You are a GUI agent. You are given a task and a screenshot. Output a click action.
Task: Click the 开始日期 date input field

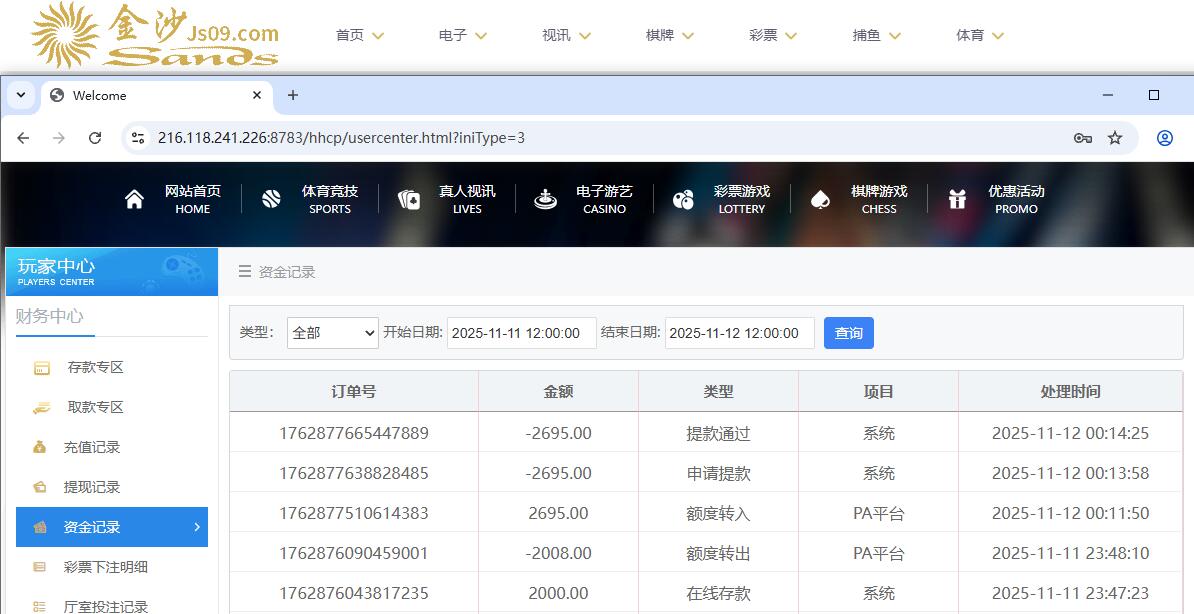(x=521, y=333)
